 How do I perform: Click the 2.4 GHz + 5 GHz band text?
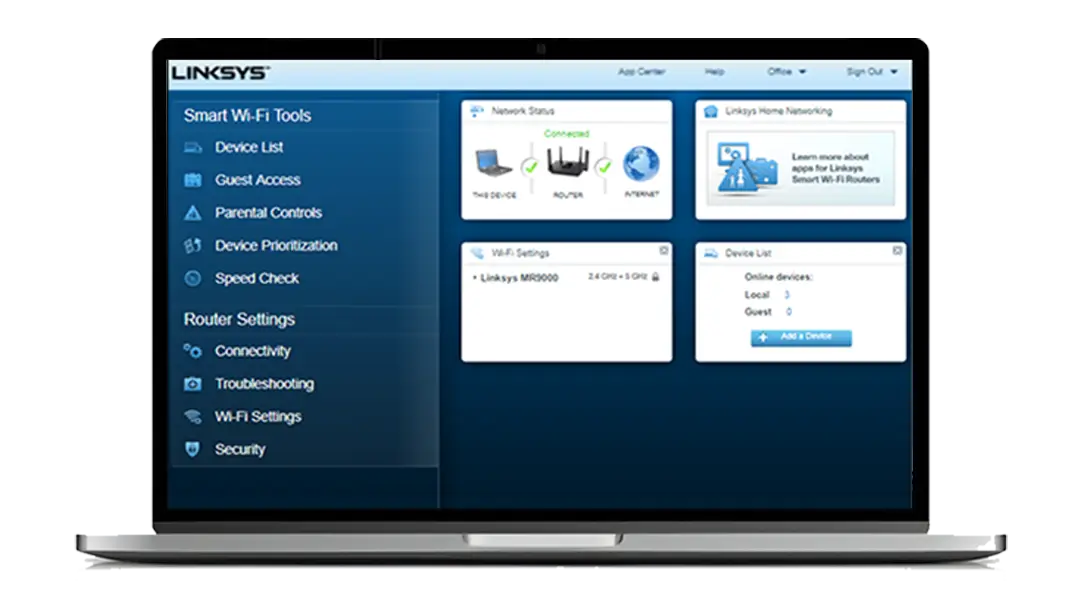(x=618, y=277)
